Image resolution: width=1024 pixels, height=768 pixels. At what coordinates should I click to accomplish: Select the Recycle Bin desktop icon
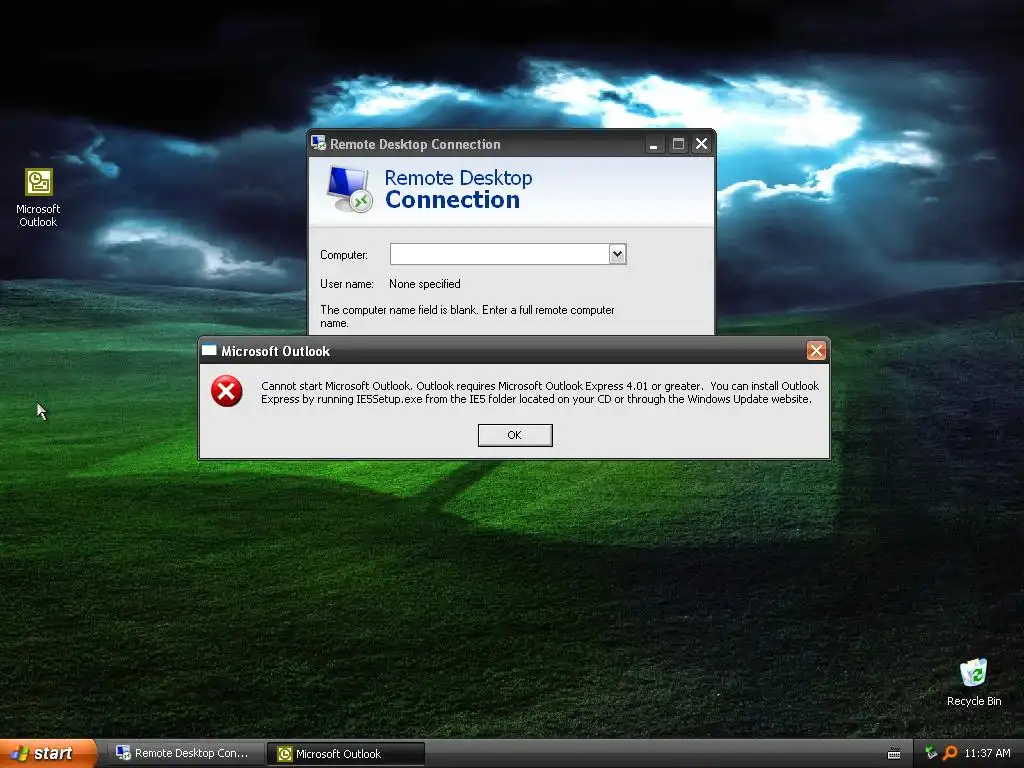(x=974, y=682)
